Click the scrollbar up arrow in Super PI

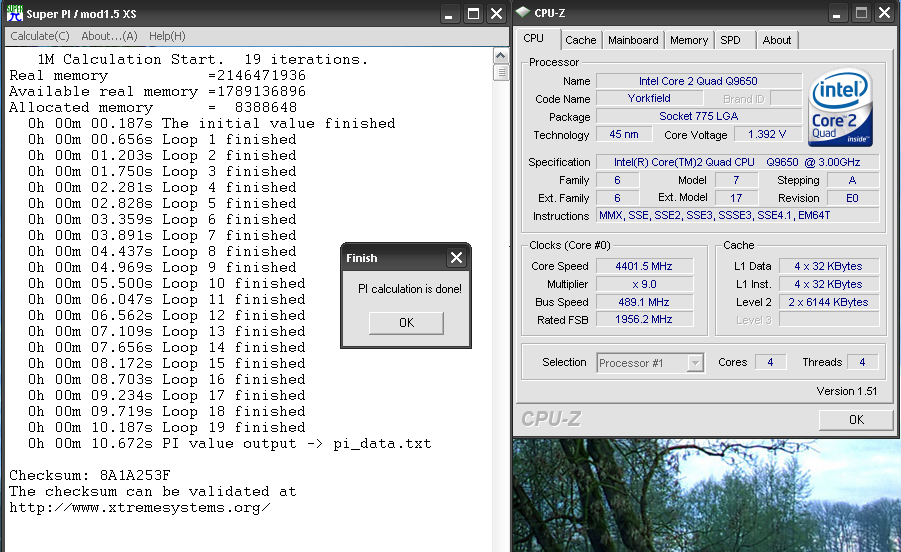(x=500, y=56)
